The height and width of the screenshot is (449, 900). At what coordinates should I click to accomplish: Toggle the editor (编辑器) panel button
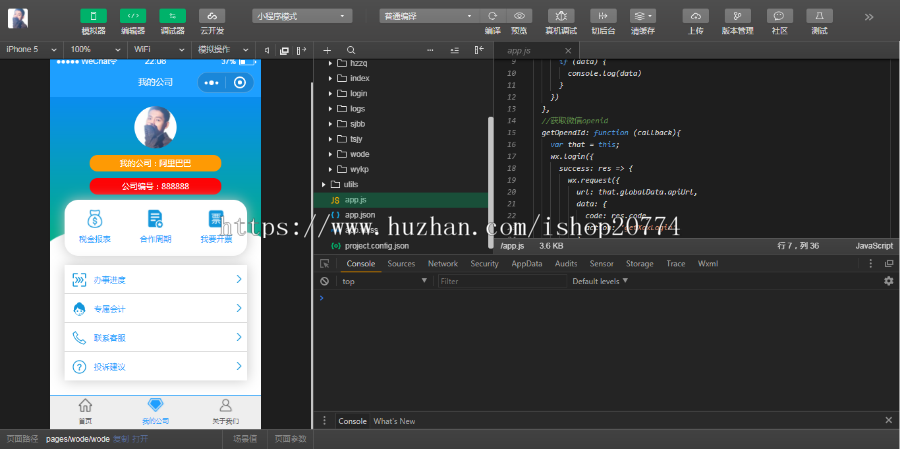tap(133, 16)
